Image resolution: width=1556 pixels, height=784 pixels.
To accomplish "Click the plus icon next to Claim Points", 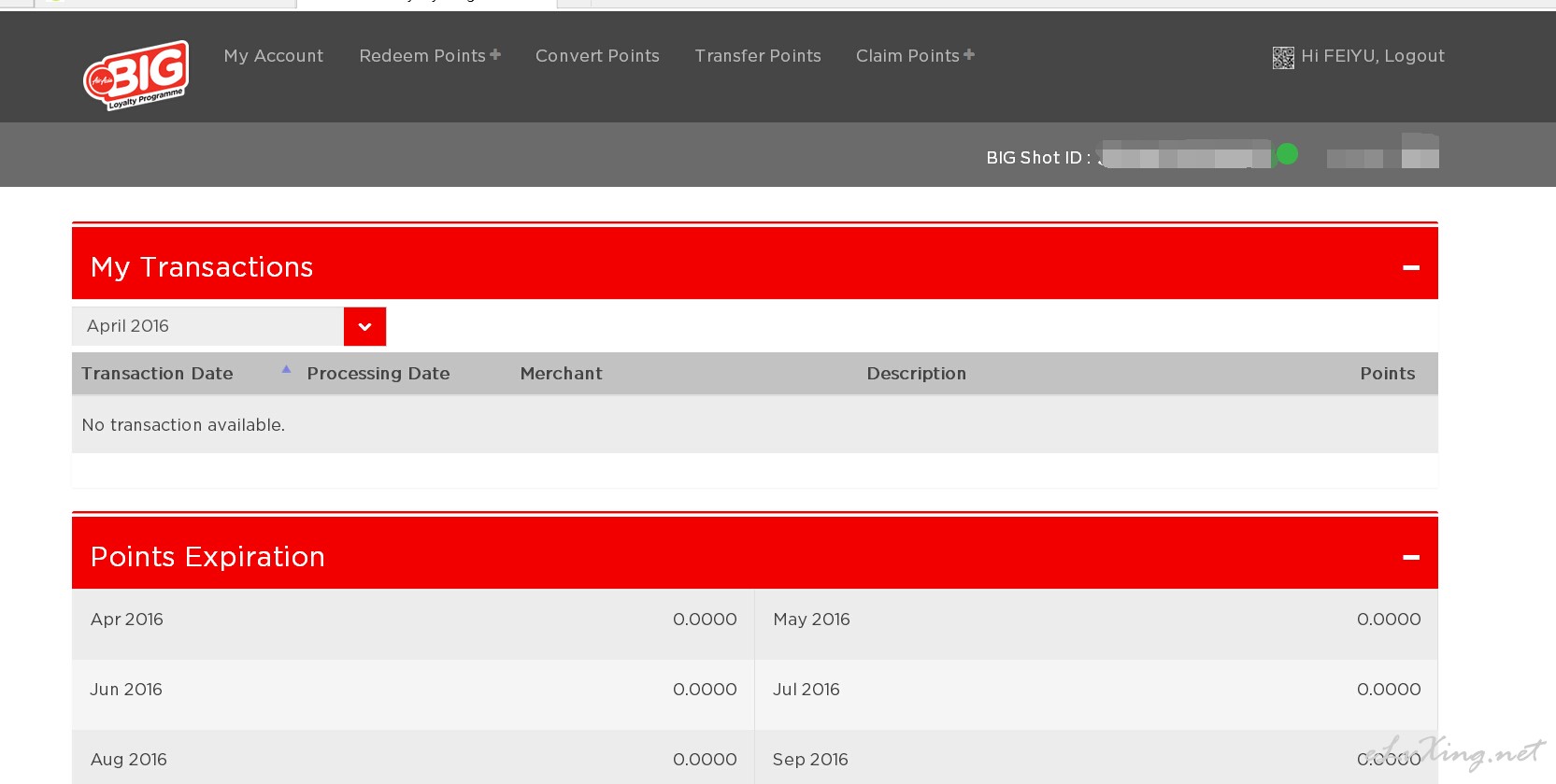I will [x=969, y=55].
